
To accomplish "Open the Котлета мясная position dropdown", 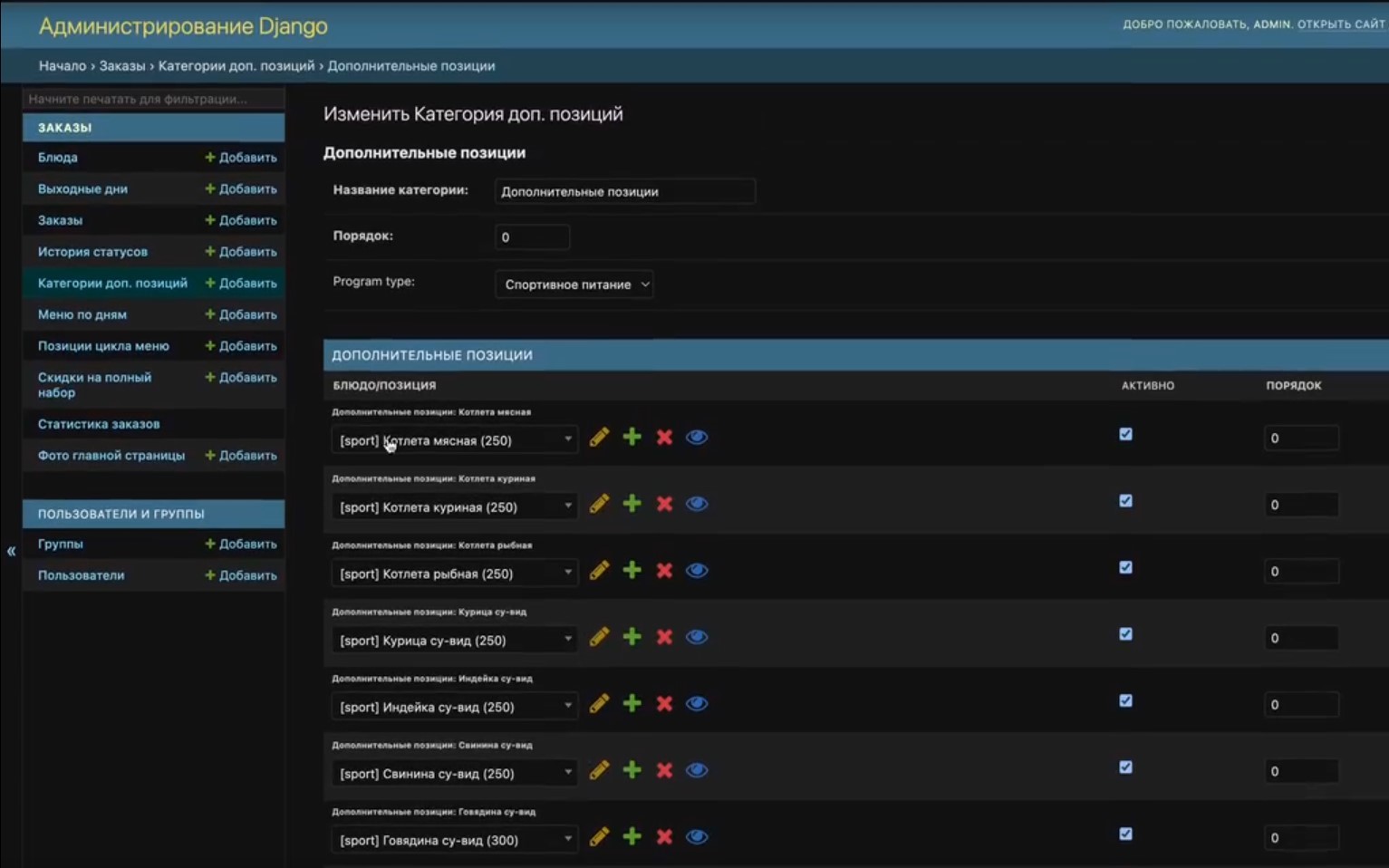I will click(x=455, y=440).
